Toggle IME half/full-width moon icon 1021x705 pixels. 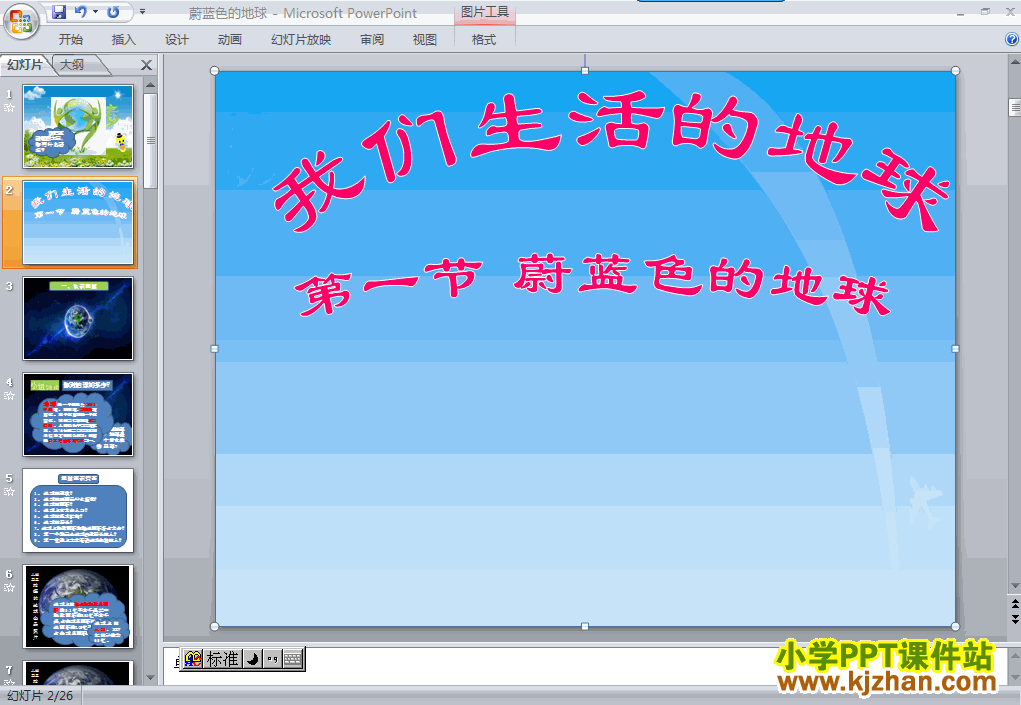click(x=253, y=659)
